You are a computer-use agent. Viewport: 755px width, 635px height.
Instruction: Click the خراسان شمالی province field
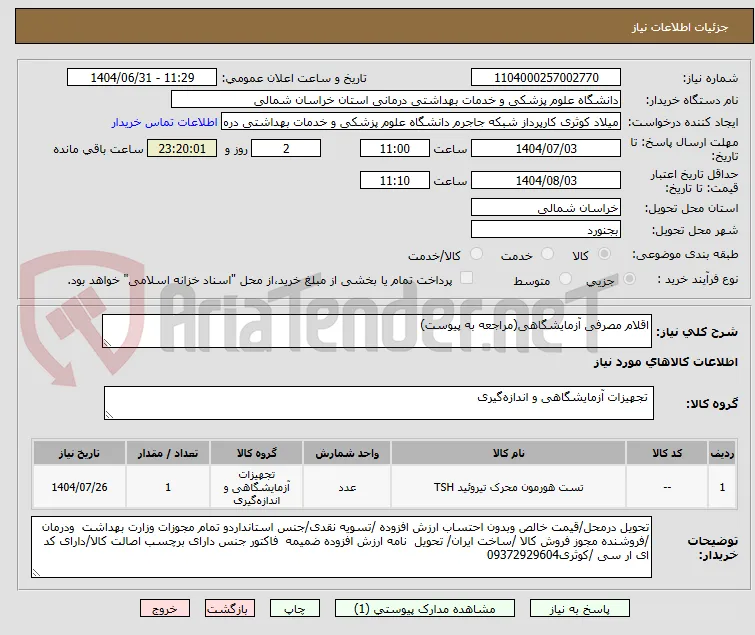coord(546,207)
